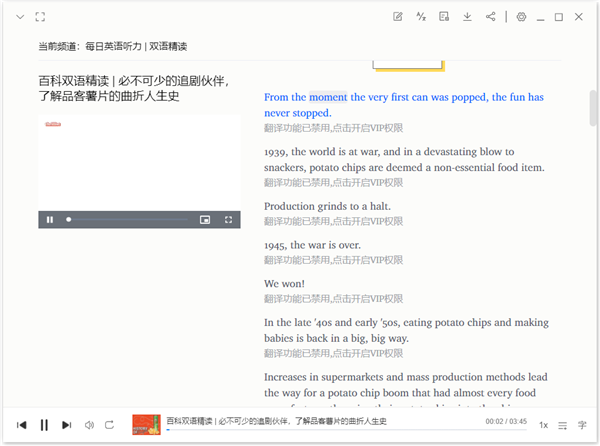
Task: Open the playlist icon in bottom bar
Action: click(x=563, y=425)
